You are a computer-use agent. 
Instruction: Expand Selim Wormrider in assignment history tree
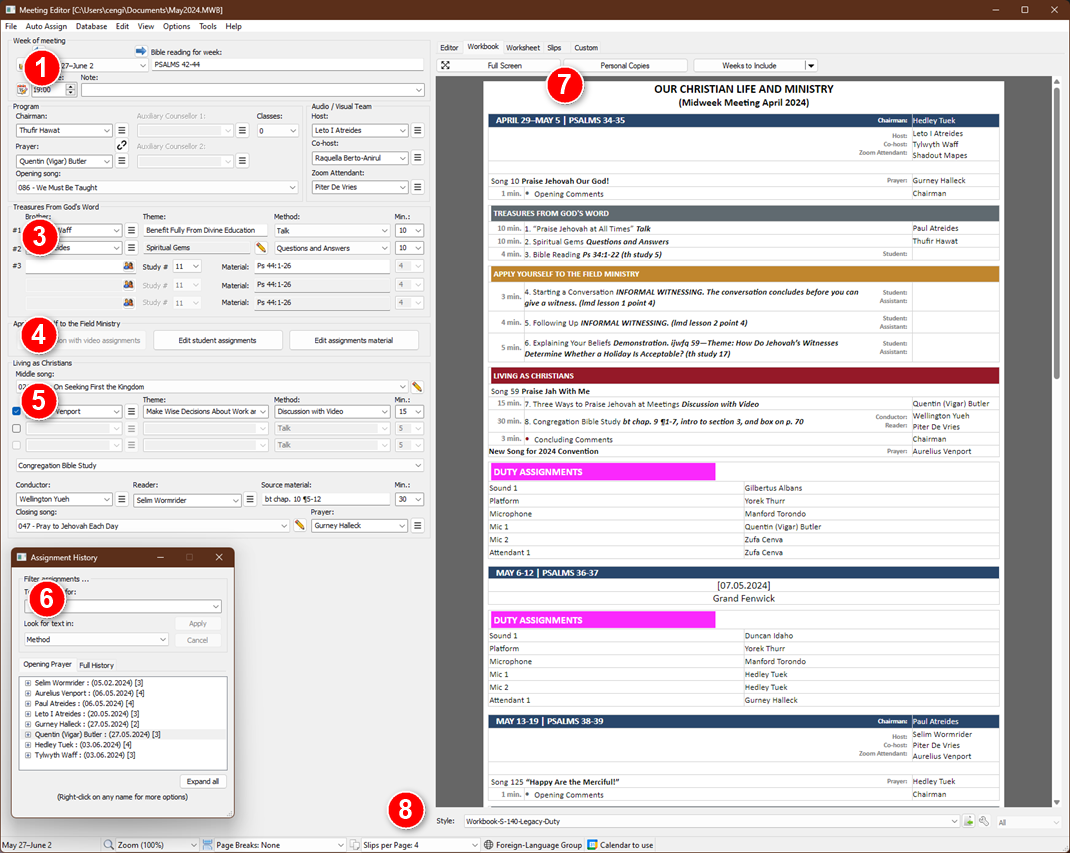pos(28,682)
